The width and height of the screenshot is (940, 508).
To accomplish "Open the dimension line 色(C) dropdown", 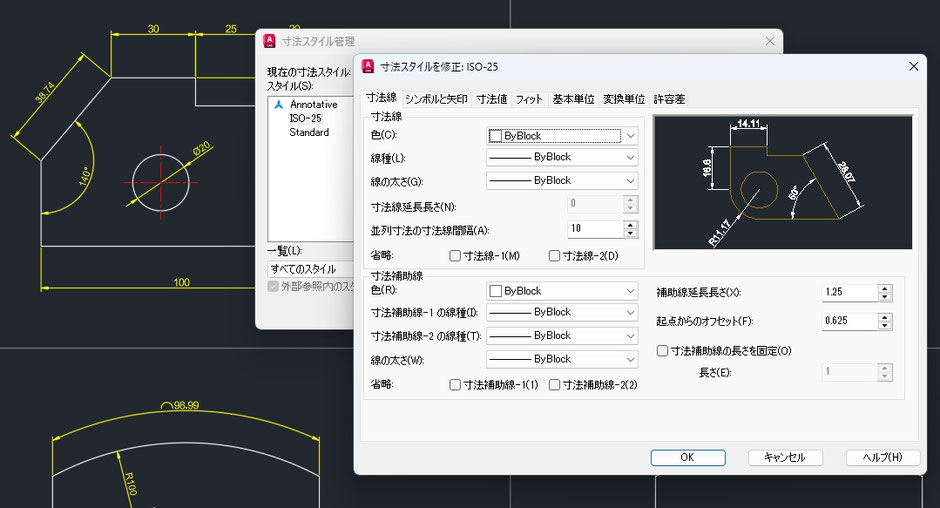I will click(562, 136).
